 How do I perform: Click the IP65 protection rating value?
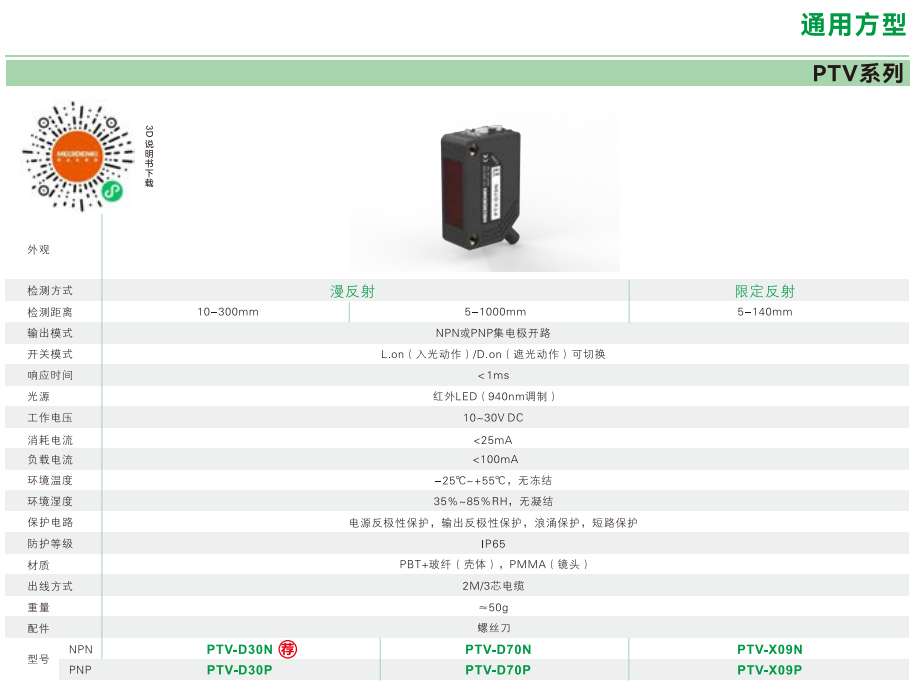pyautogui.click(x=493, y=544)
